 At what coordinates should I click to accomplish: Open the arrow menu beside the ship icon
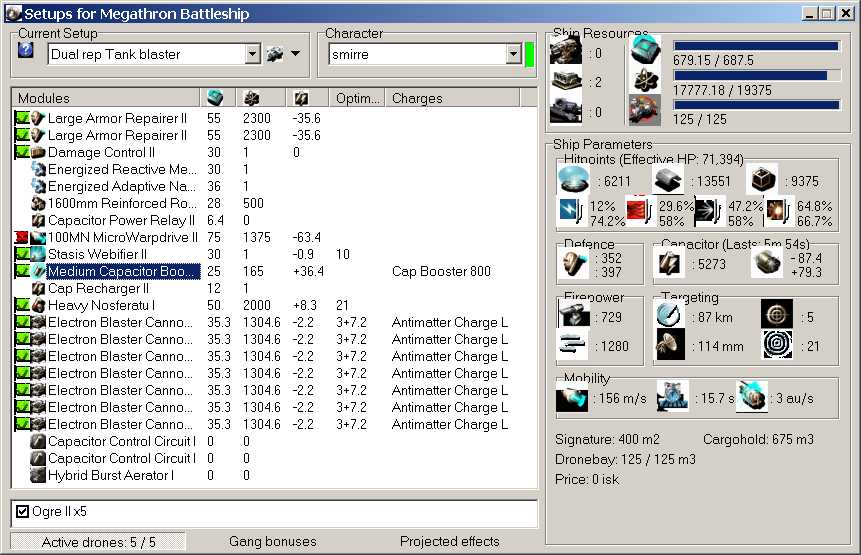296,54
